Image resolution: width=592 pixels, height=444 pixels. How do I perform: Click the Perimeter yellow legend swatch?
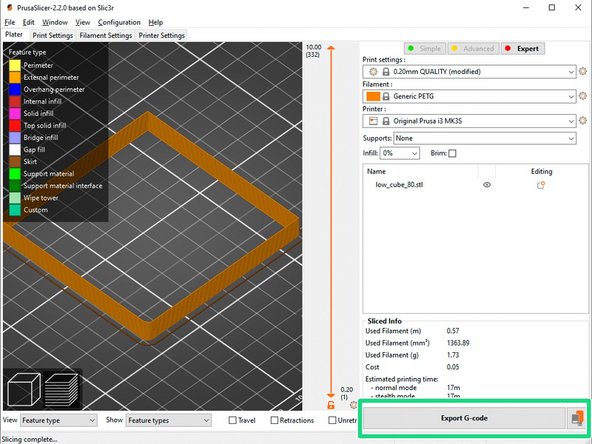(15, 65)
